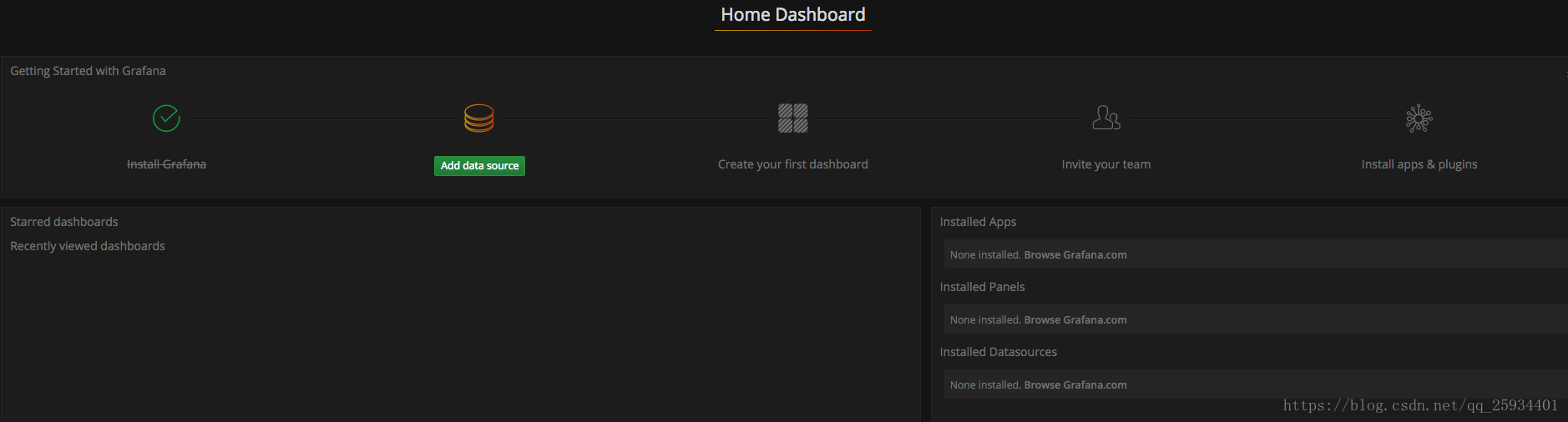Browse Grafana.com under Installed Apps

[x=1075, y=255]
